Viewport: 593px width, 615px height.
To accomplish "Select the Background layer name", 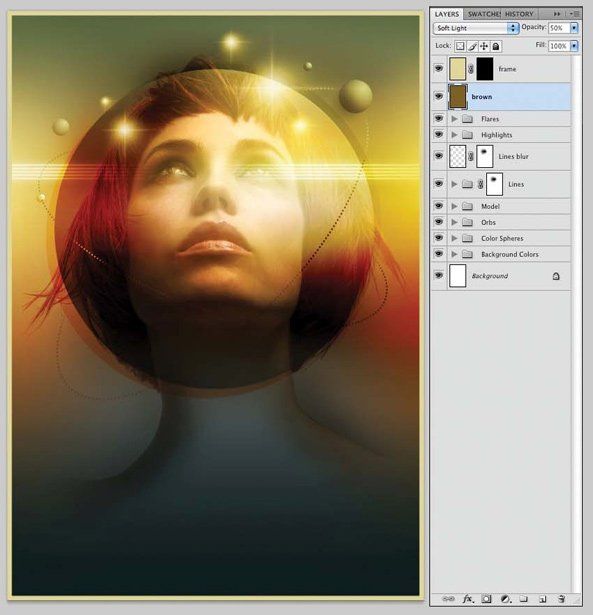I will [x=490, y=276].
